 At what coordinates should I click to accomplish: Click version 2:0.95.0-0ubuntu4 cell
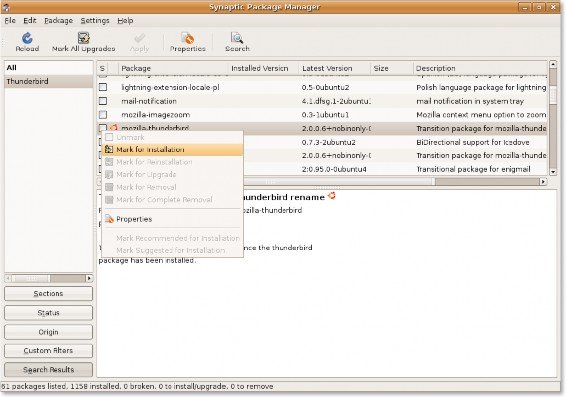pyautogui.click(x=334, y=169)
